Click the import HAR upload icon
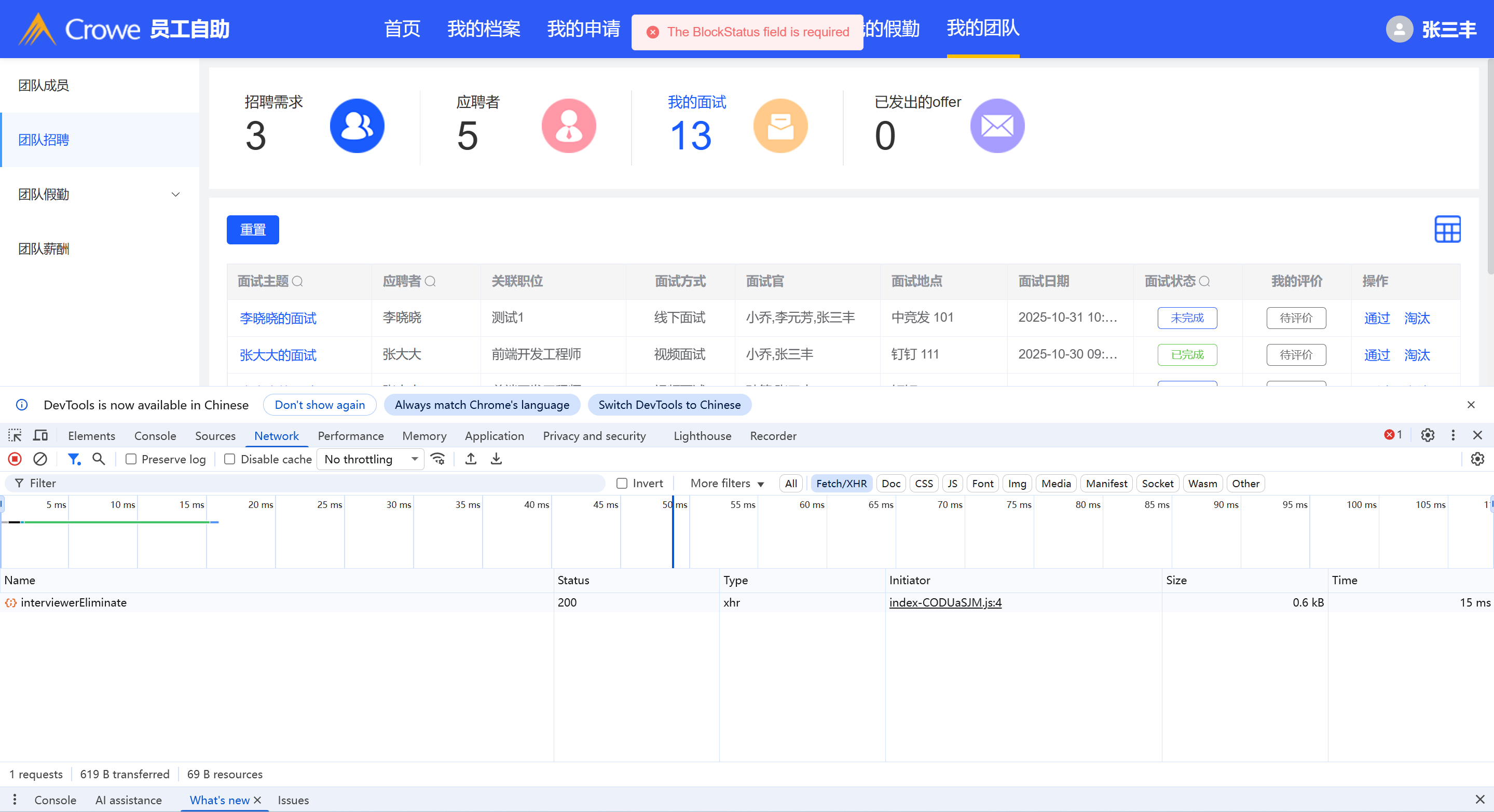This screenshot has height=812, width=1494. pos(471,459)
